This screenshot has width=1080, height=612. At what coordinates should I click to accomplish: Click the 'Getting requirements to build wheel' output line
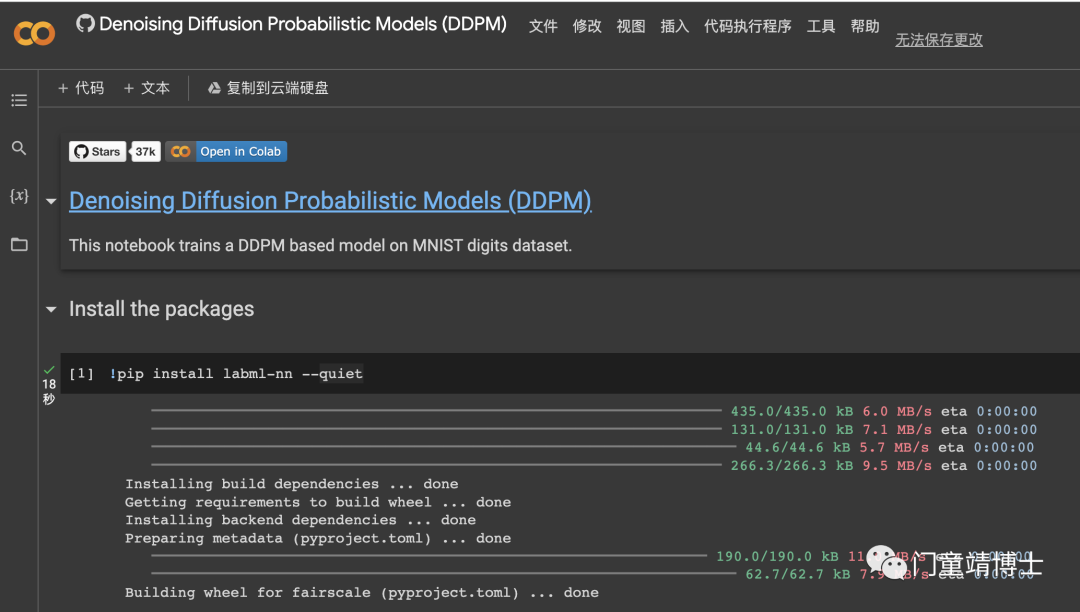pos(318,502)
